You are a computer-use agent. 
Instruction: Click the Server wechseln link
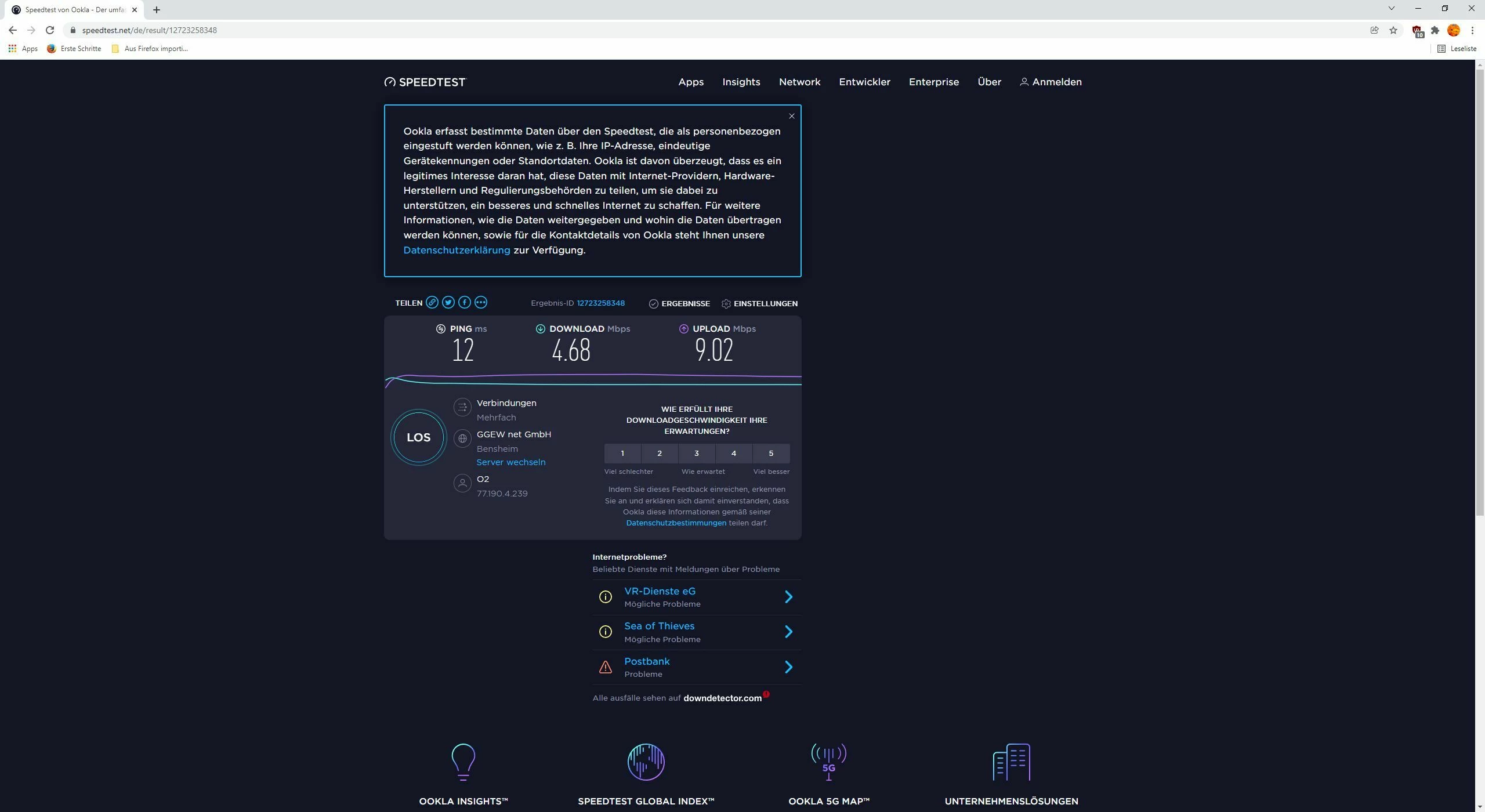point(510,462)
